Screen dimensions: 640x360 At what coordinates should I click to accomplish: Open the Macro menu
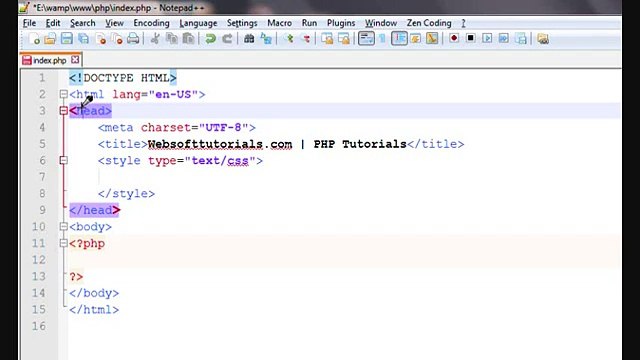click(x=280, y=23)
